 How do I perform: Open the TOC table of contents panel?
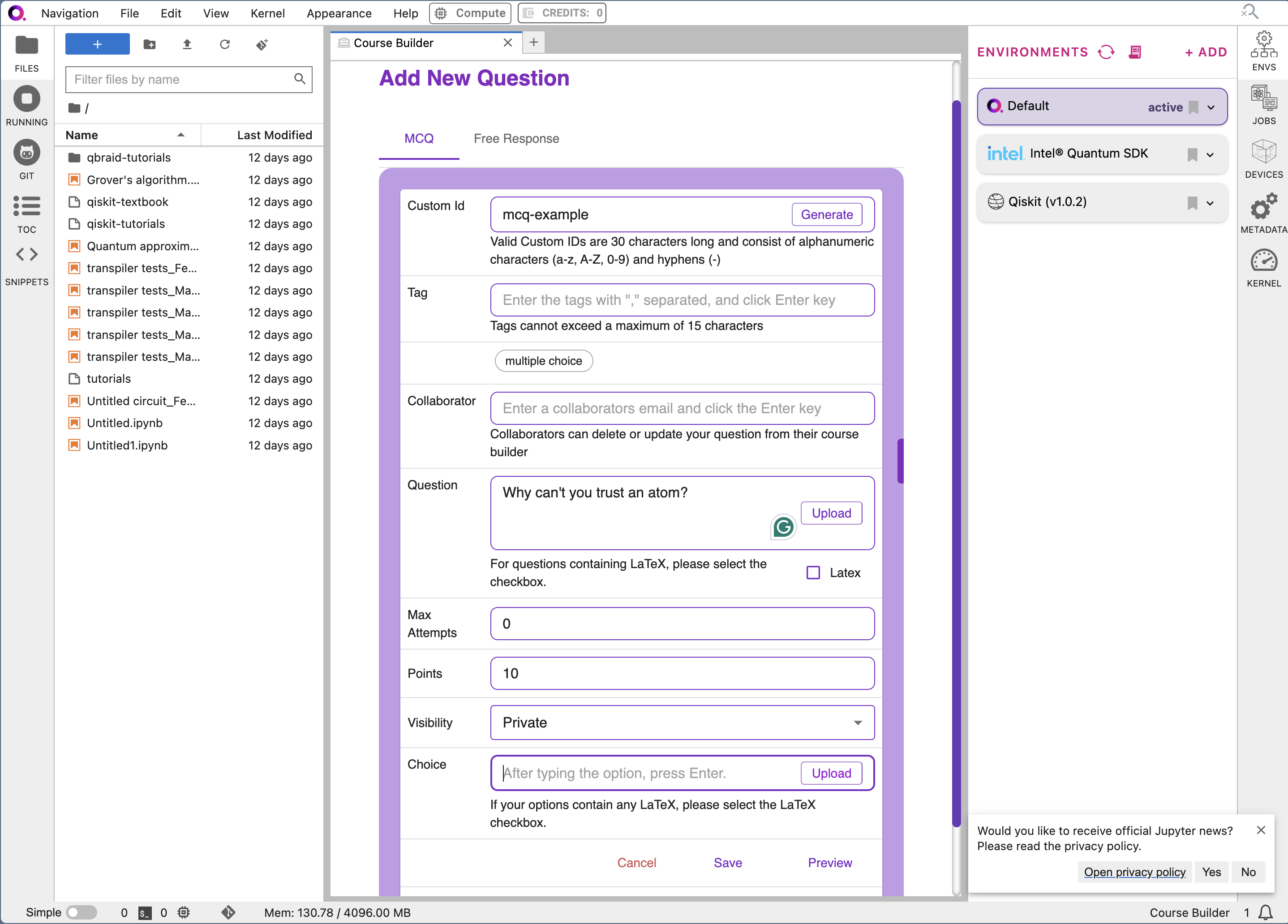[27, 214]
